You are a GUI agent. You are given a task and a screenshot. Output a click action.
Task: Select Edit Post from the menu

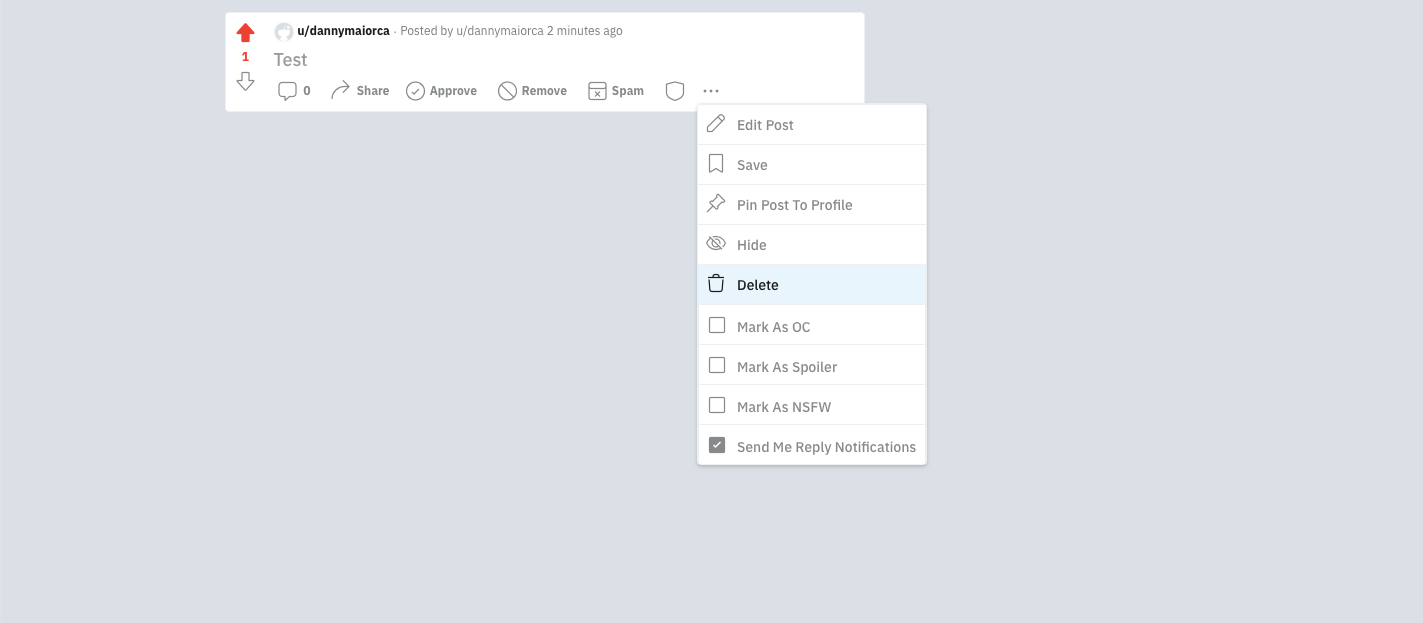pos(765,125)
